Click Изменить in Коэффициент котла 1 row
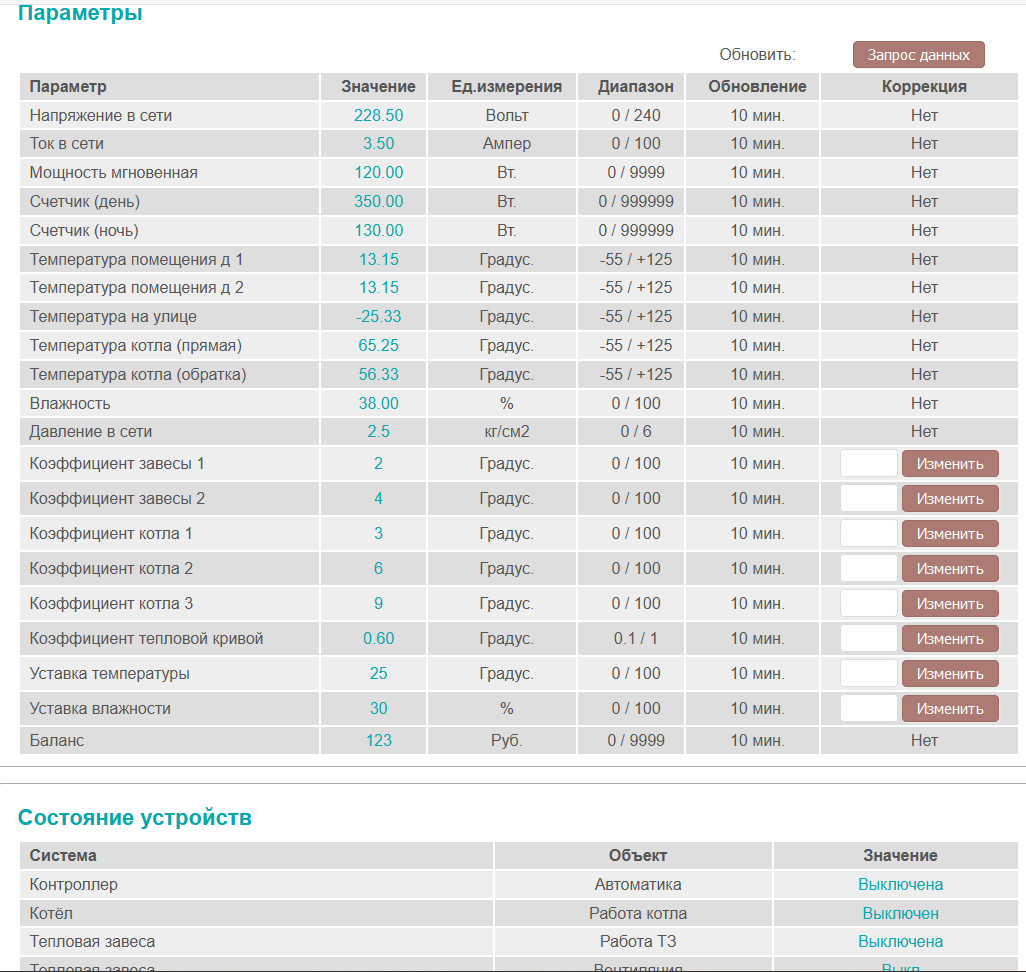 (x=950, y=534)
